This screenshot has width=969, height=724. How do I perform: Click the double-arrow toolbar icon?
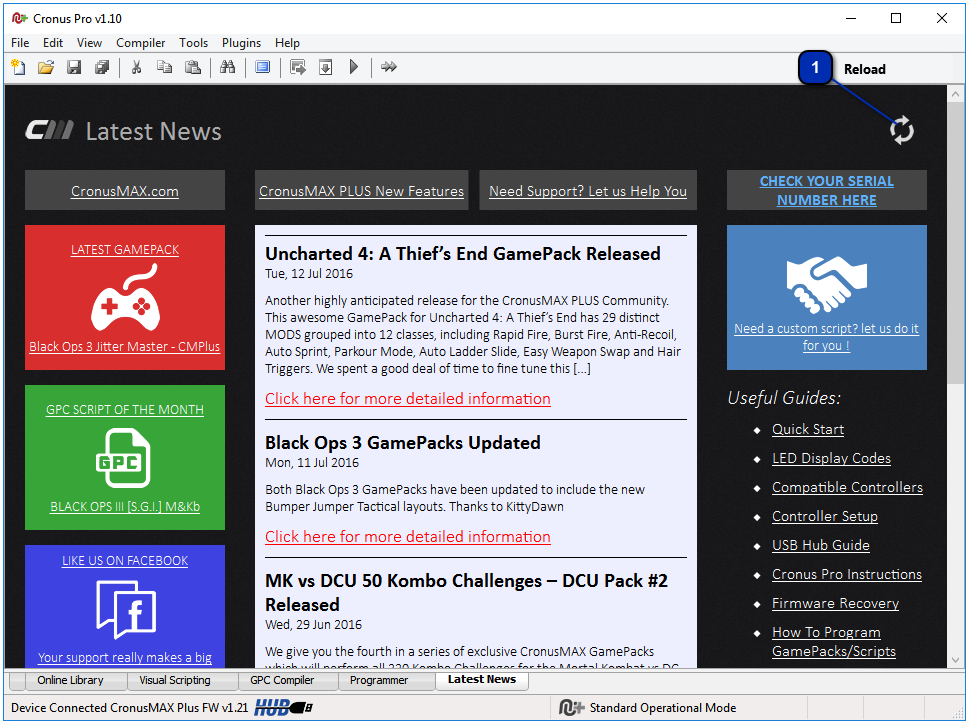[389, 67]
